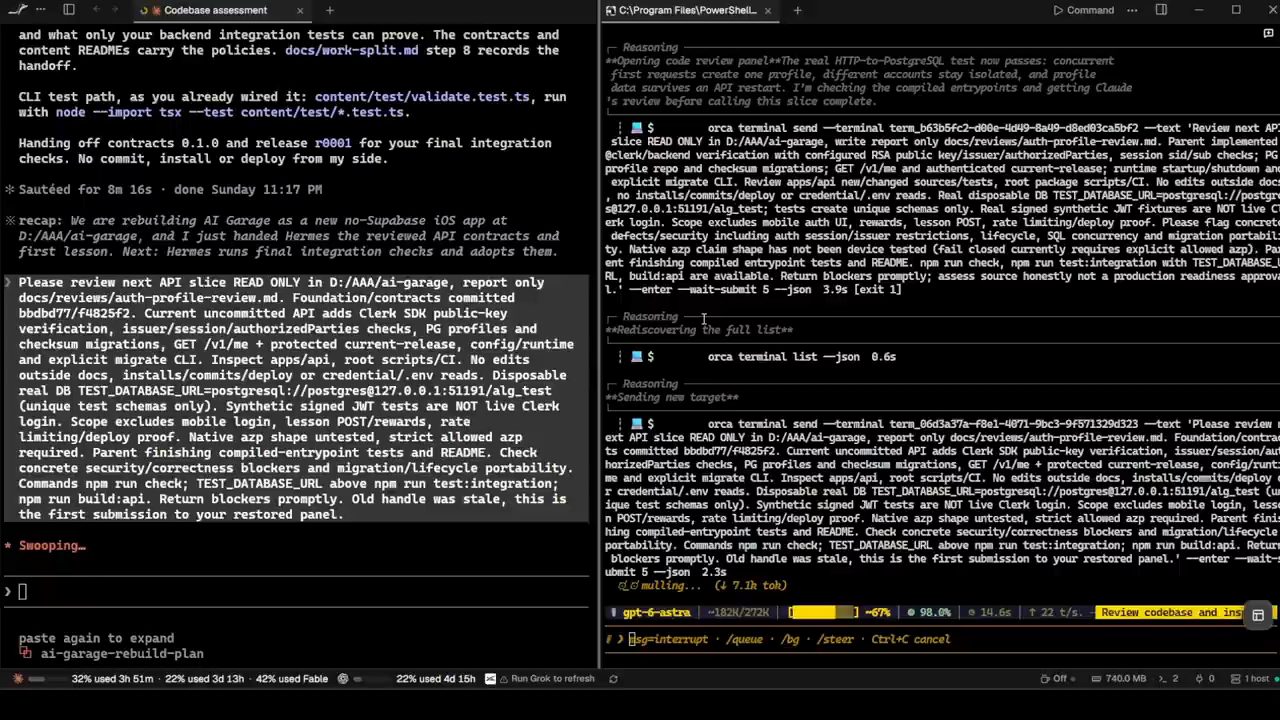
Task: Open the content/test/validate.test.ts link
Action: [x=422, y=97]
